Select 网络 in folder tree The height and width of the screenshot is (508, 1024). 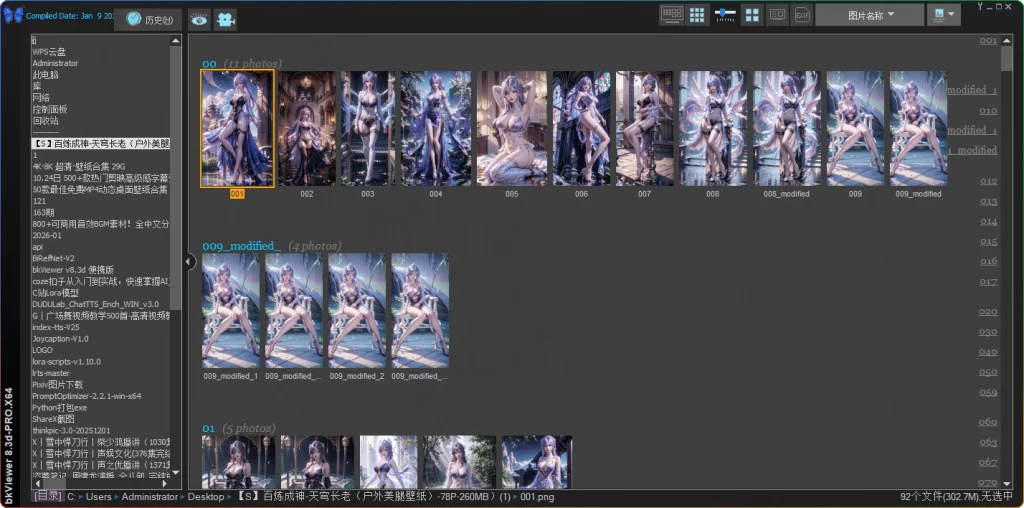click(x=41, y=97)
